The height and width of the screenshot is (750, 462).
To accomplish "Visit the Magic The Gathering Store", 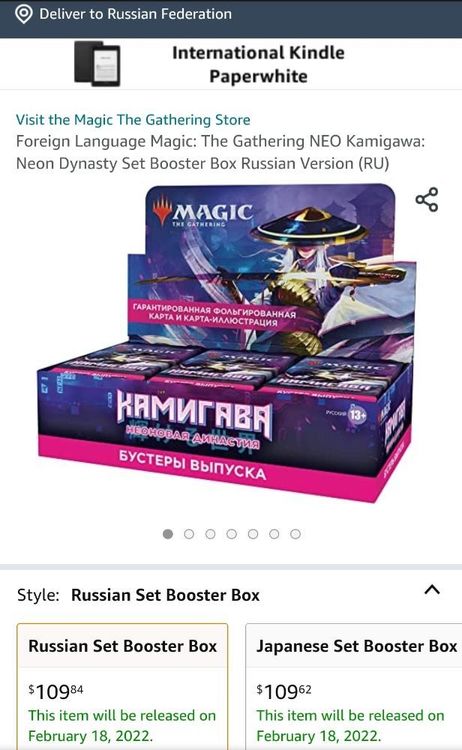I will click(133, 120).
